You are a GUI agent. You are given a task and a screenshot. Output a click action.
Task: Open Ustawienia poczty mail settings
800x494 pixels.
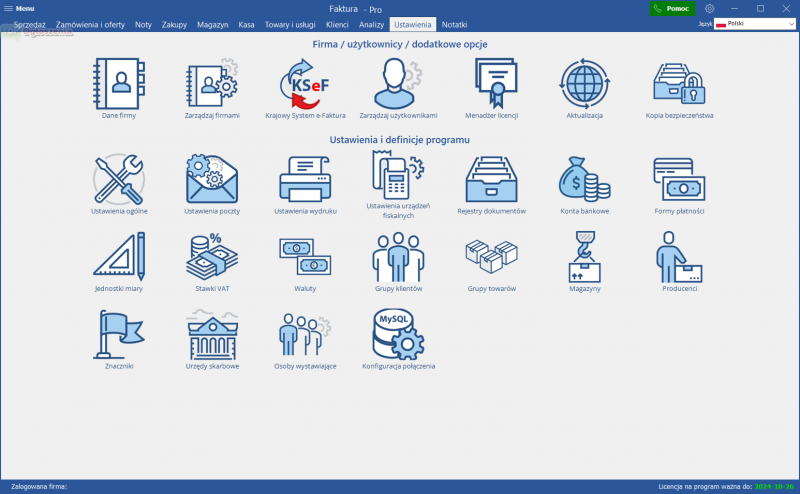point(212,180)
